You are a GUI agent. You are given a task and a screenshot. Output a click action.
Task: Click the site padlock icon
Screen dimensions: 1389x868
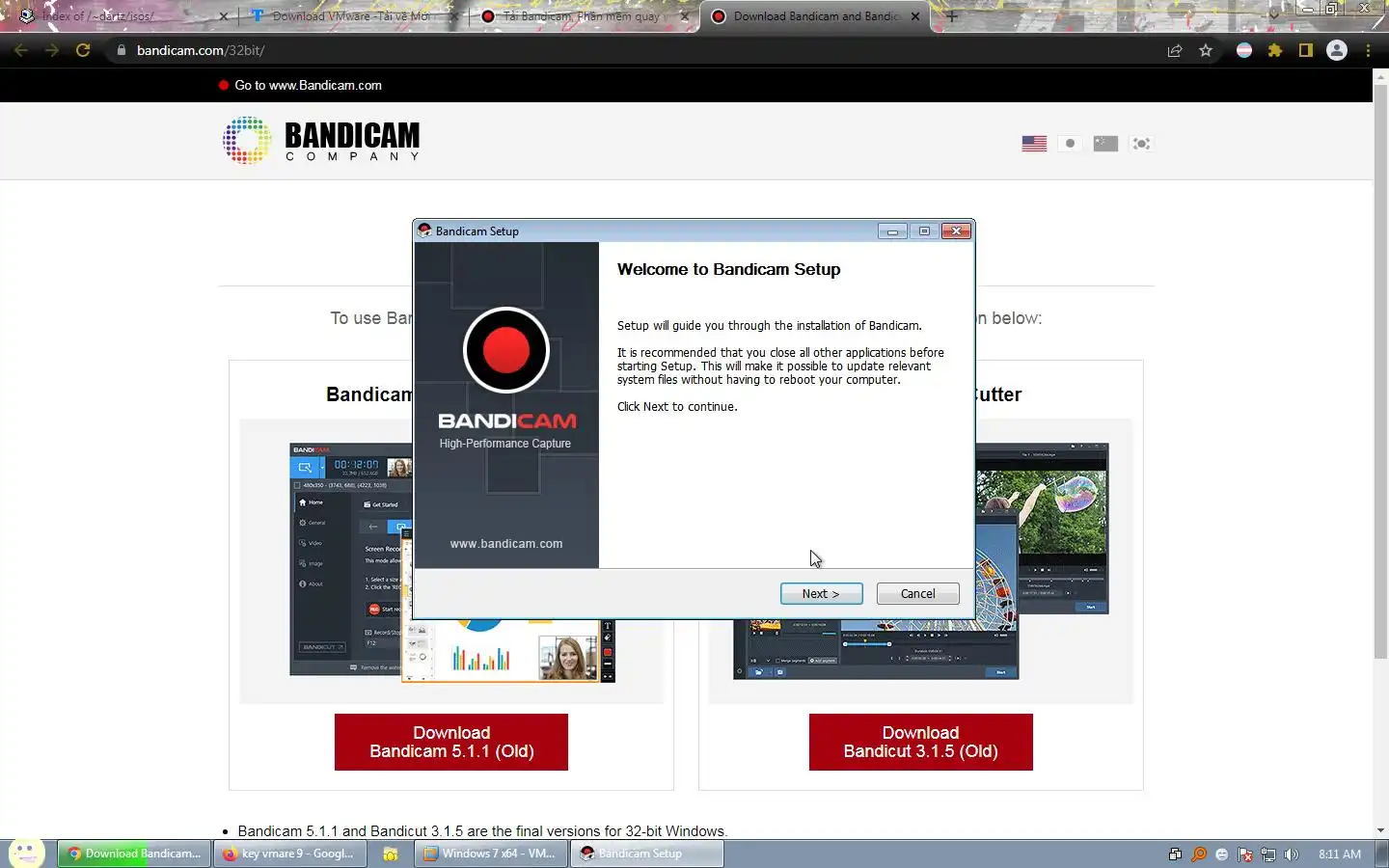121,50
